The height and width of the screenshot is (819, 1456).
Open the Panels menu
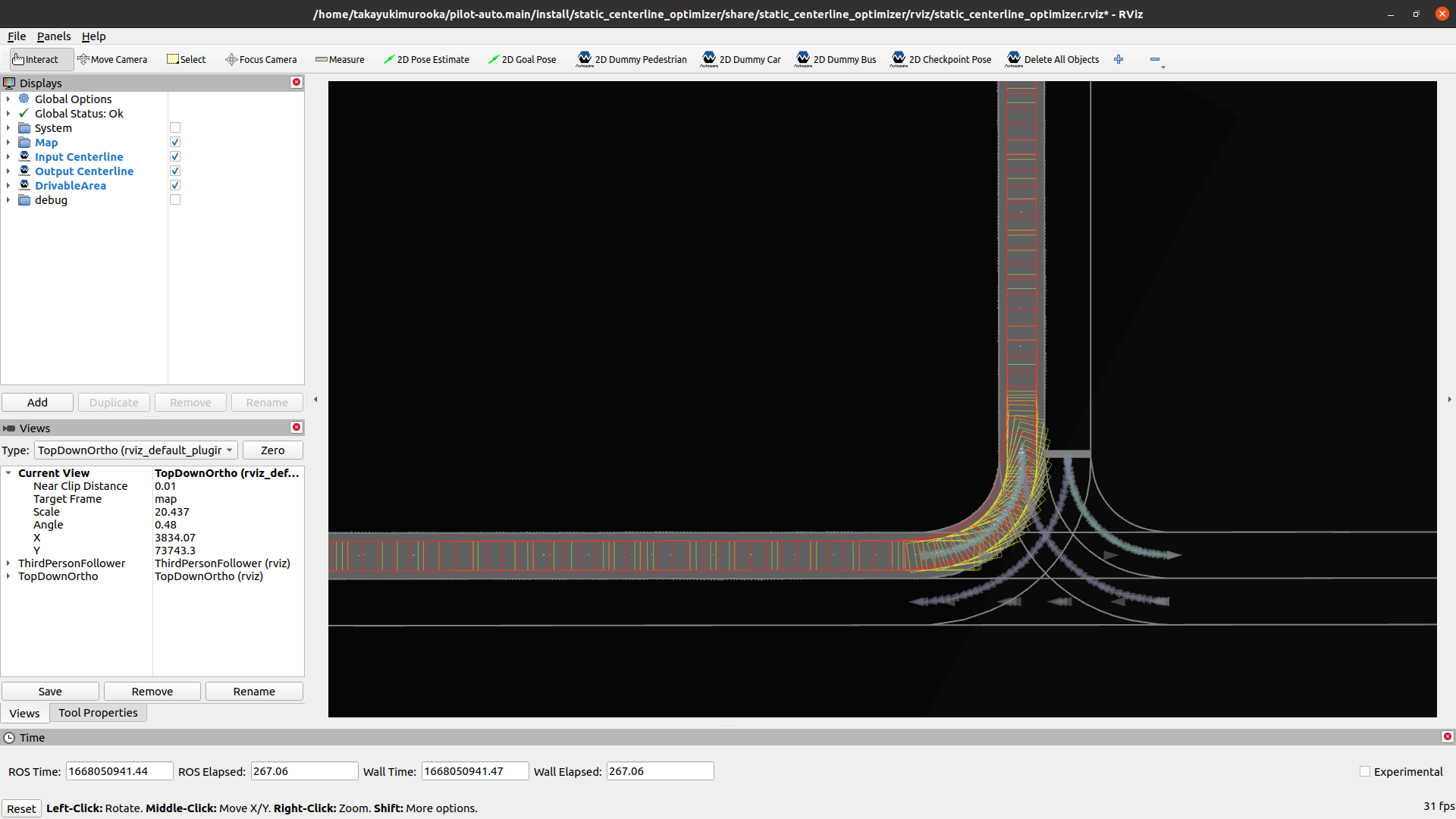point(53,36)
